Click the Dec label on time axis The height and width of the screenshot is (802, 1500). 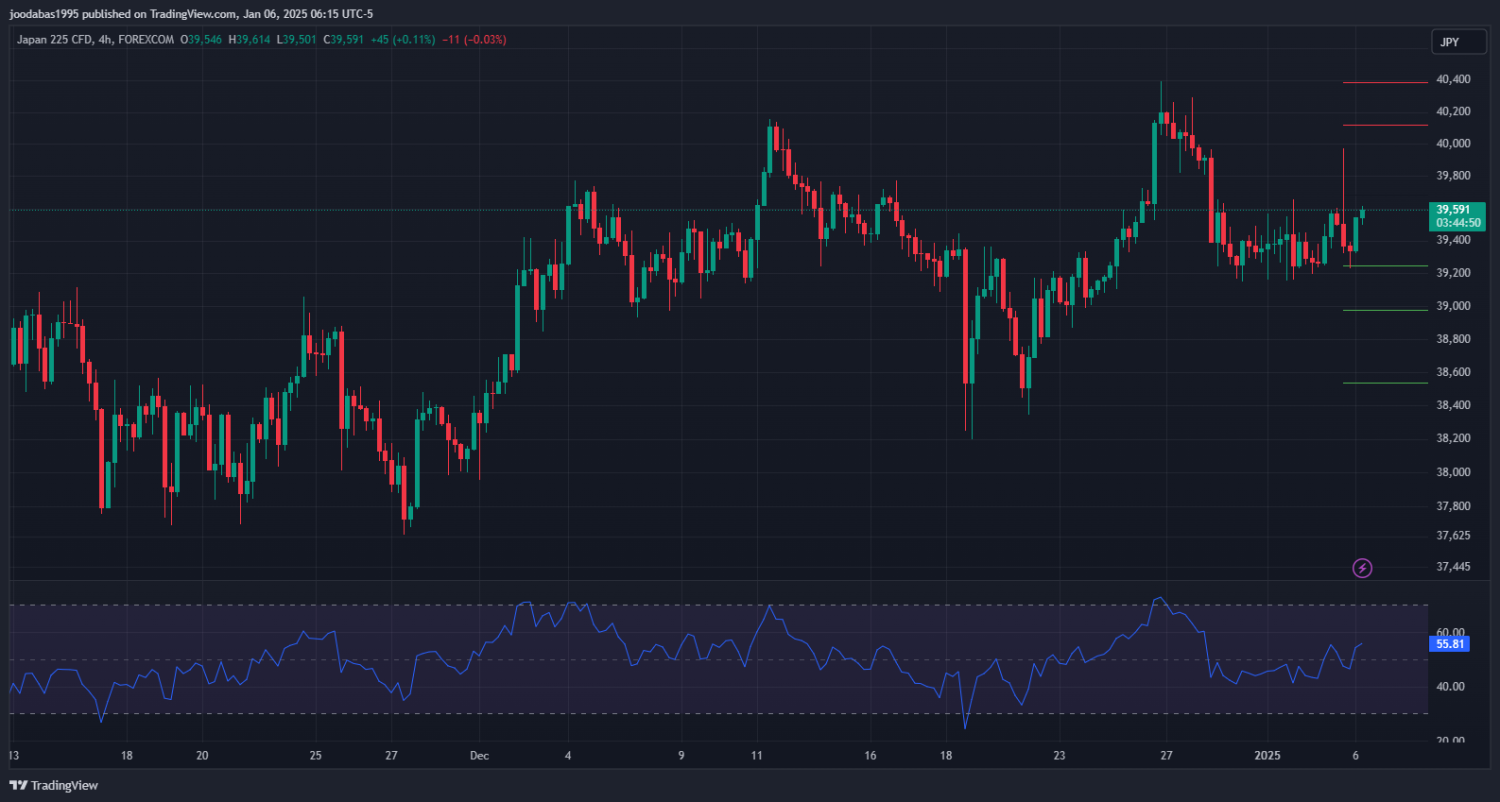point(477,755)
